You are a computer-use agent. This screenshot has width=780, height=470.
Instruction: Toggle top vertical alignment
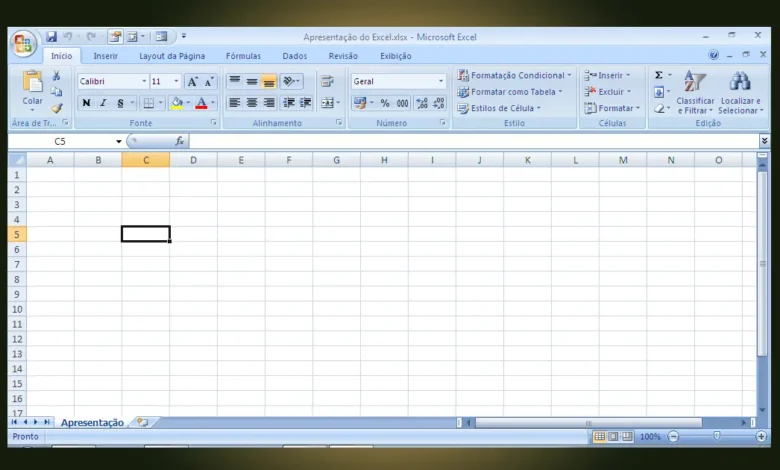click(235, 81)
